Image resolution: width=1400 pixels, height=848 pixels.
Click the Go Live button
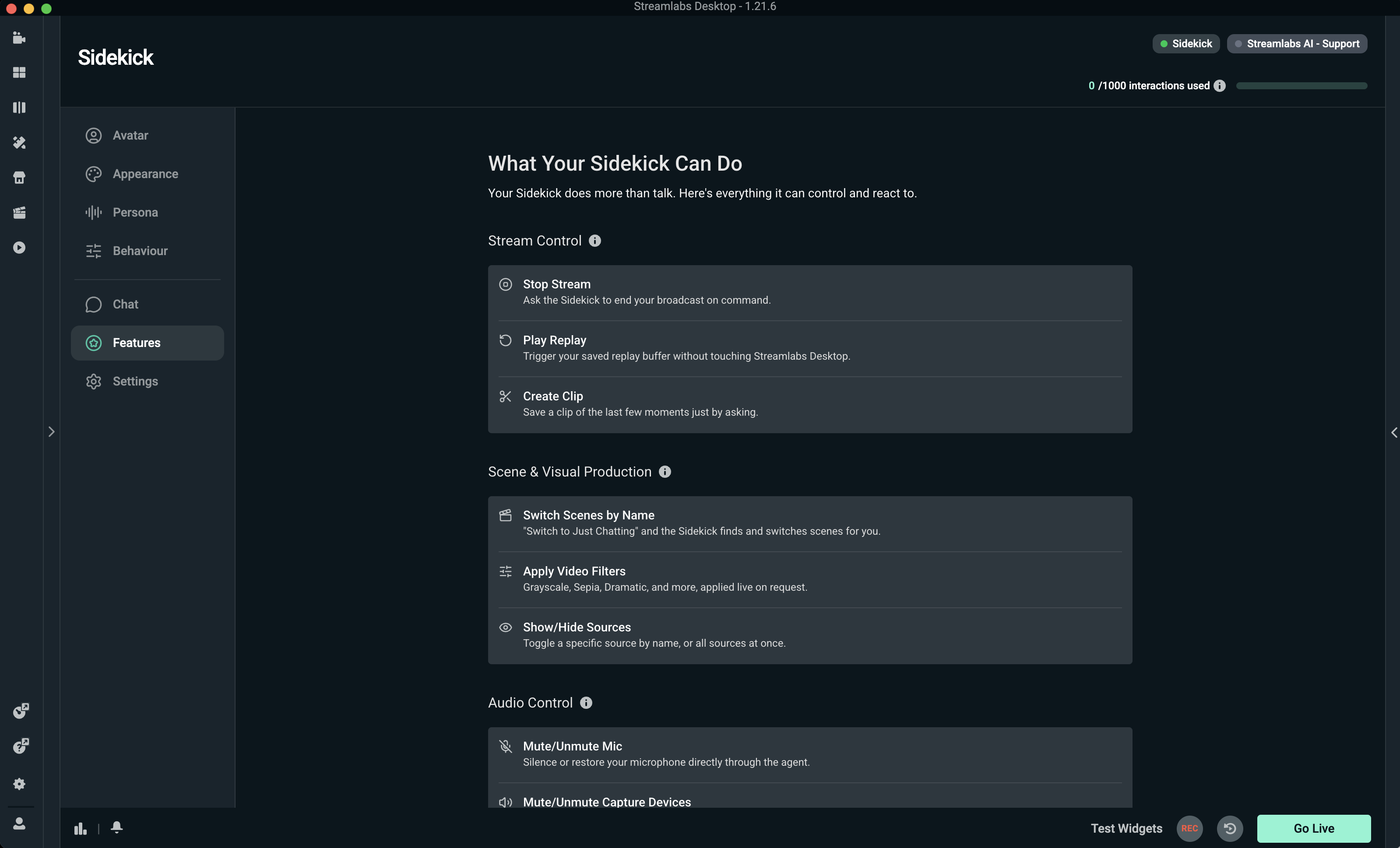[x=1314, y=828]
